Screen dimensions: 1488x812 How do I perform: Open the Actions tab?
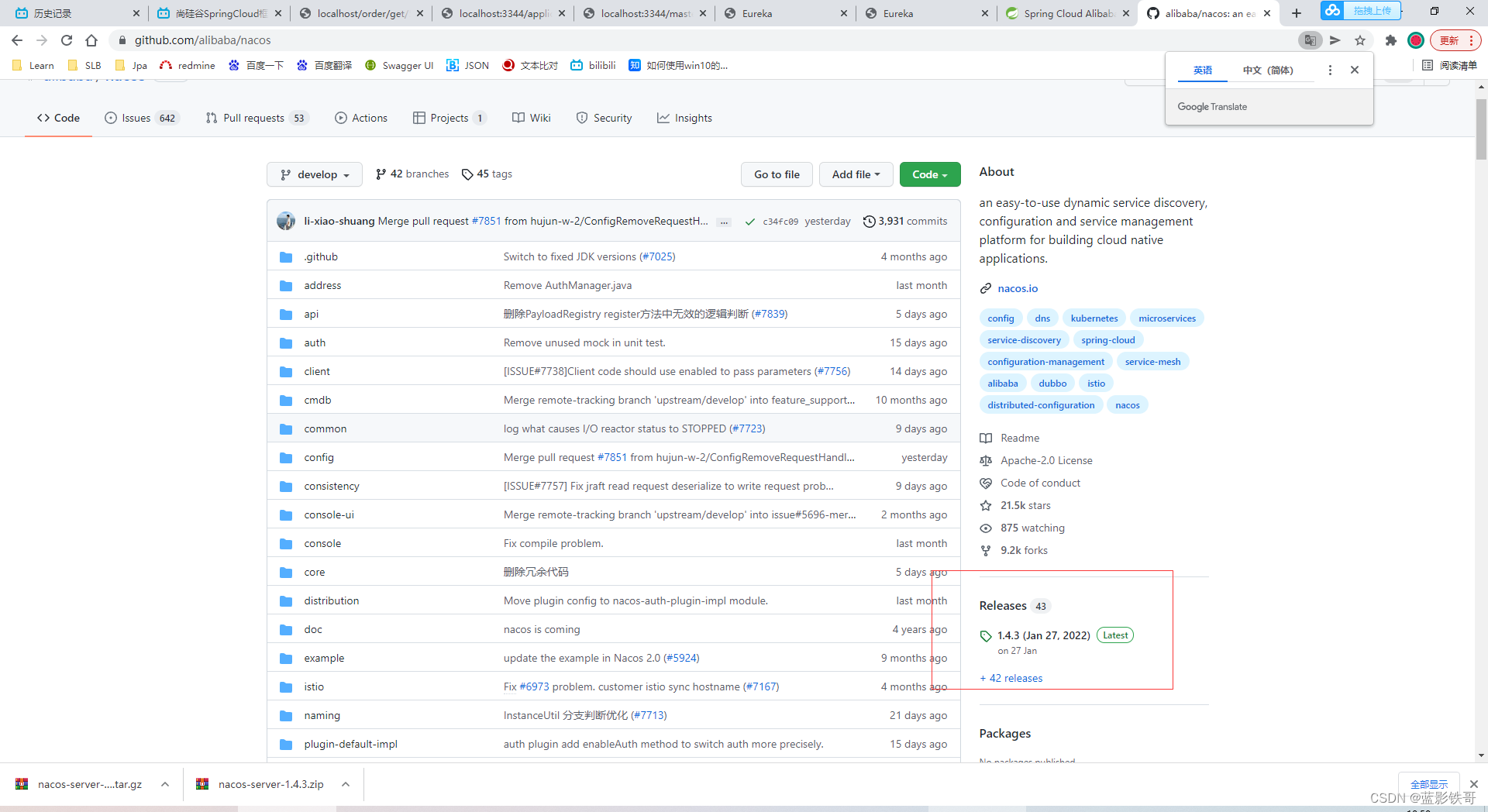[x=361, y=118]
